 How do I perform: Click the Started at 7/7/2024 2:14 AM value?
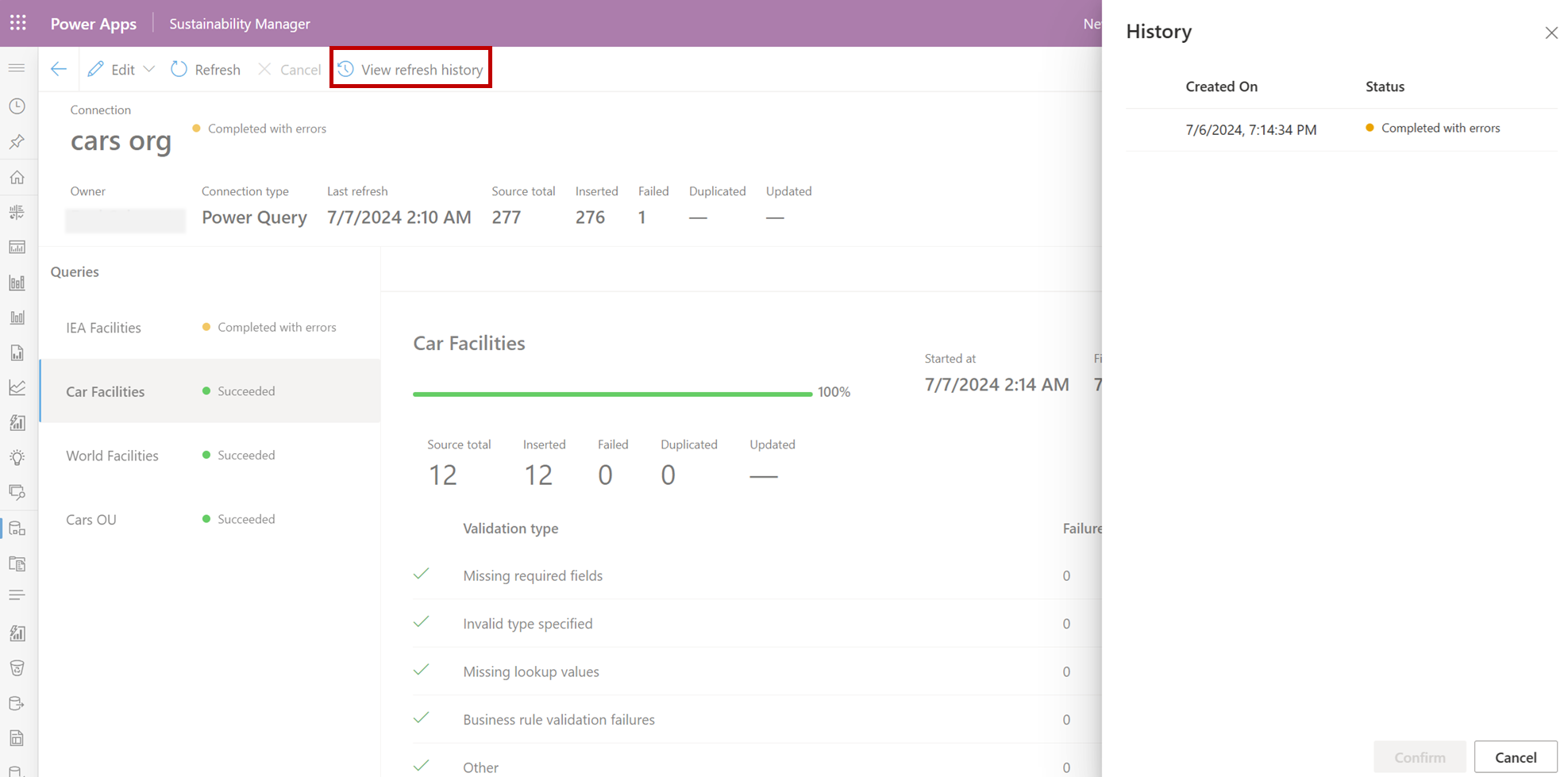pyautogui.click(x=996, y=385)
